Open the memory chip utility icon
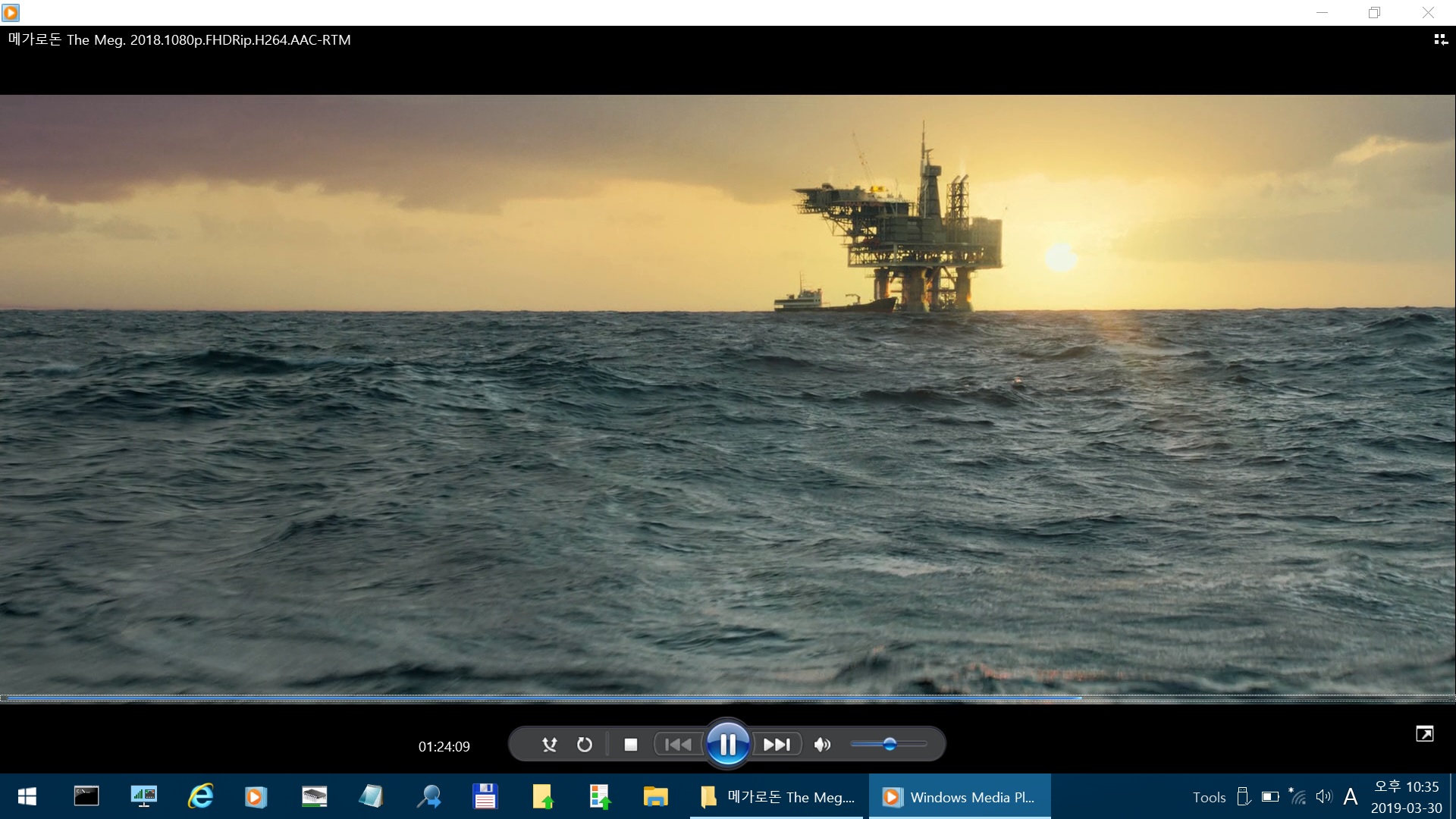1456x819 pixels. (x=314, y=796)
